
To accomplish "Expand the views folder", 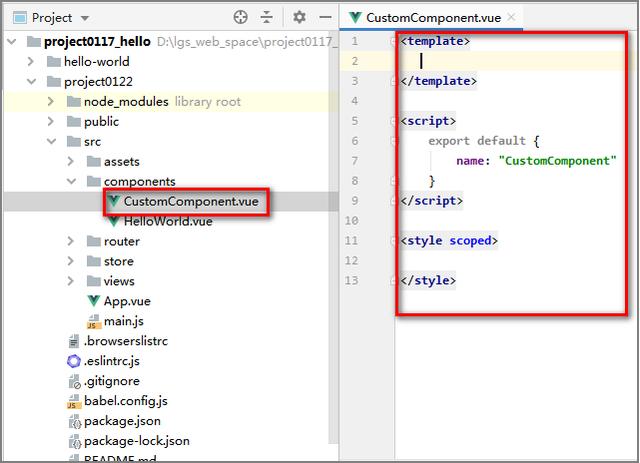I will (x=71, y=281).
